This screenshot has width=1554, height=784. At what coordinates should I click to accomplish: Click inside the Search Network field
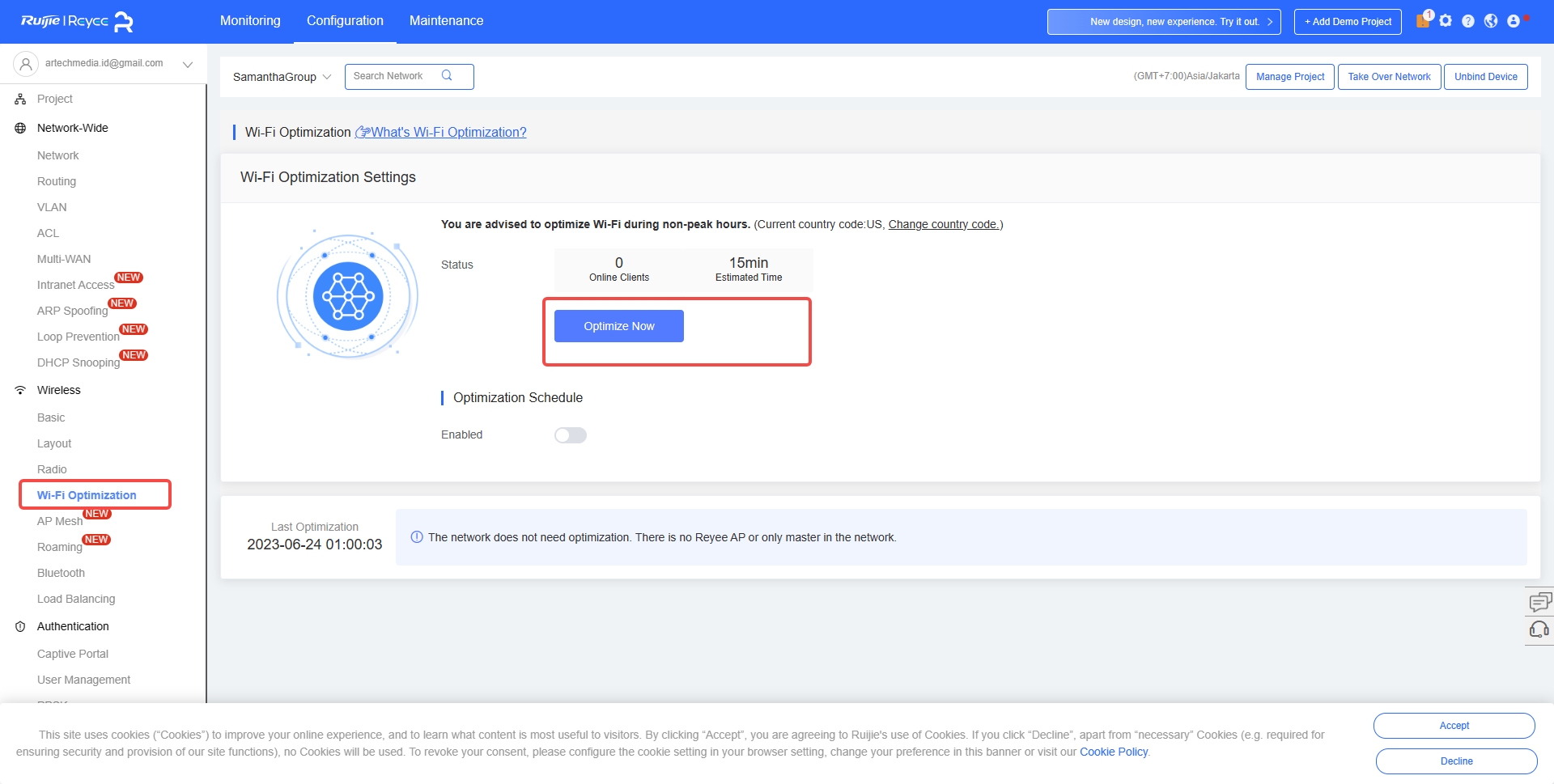pyautogui.click(x=393, y=76)
